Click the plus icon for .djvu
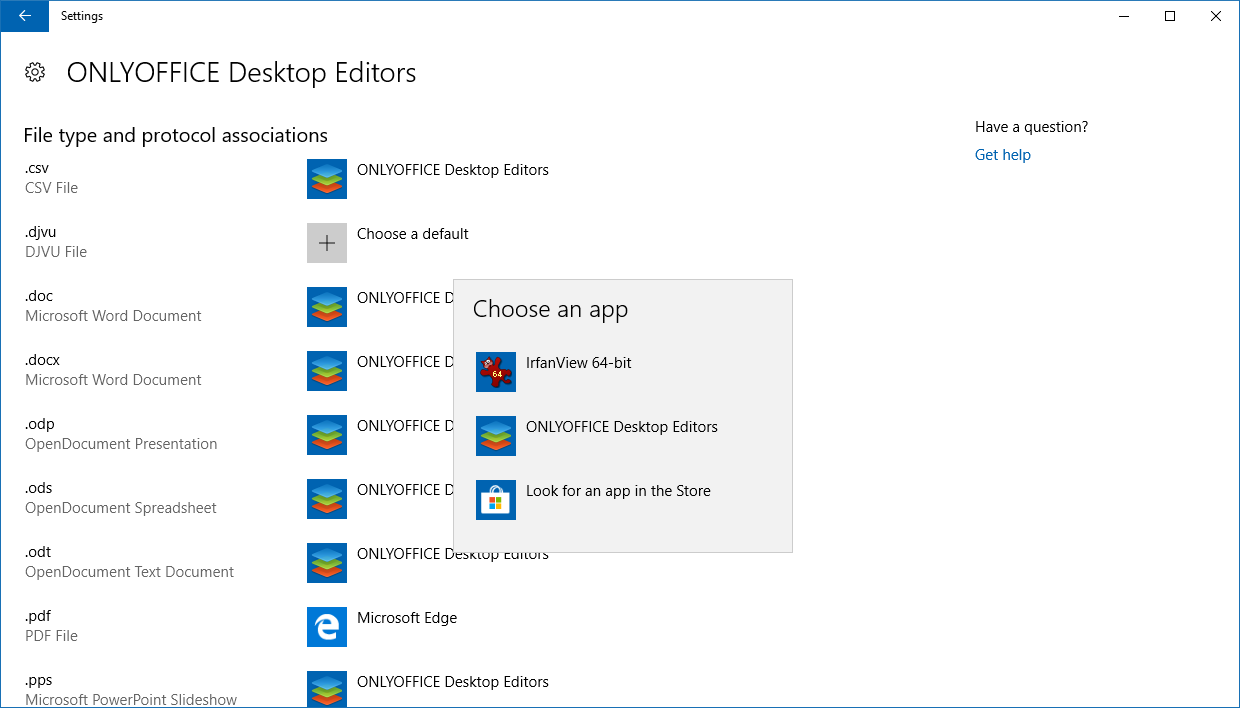The image size is (1240, 708). pyautogui.click(x=327, y=243)
